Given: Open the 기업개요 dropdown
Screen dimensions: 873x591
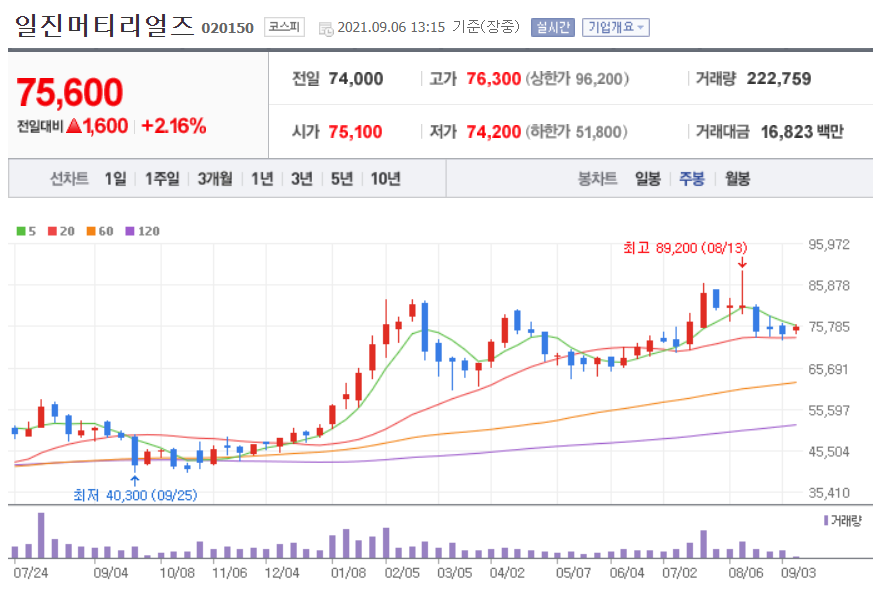Looking at the screenshot, I should point(616,27).
